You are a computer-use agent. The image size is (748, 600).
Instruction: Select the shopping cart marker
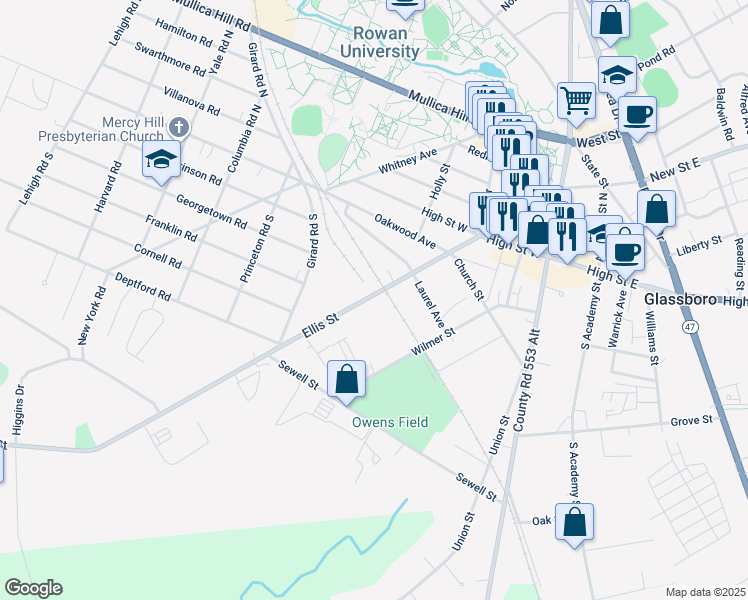tap(576, 100)
